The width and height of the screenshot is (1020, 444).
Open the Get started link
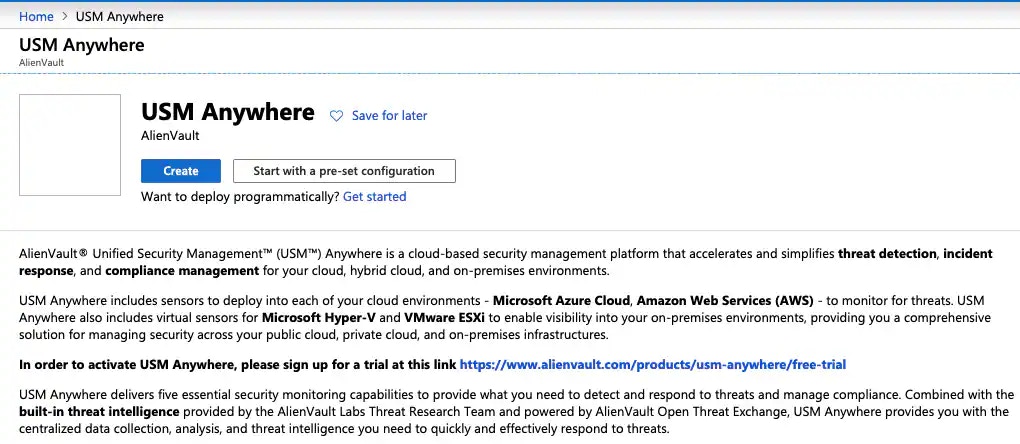pos(374,197)
